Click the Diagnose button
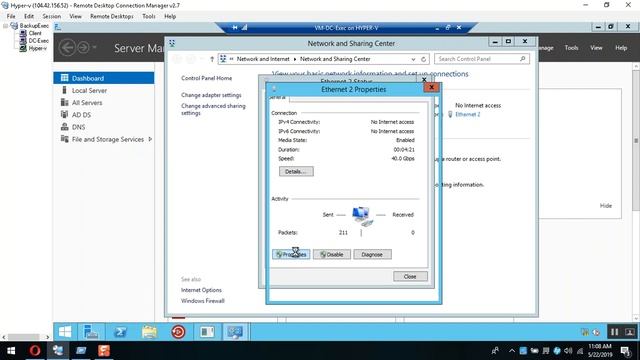 tap(372, 254)
